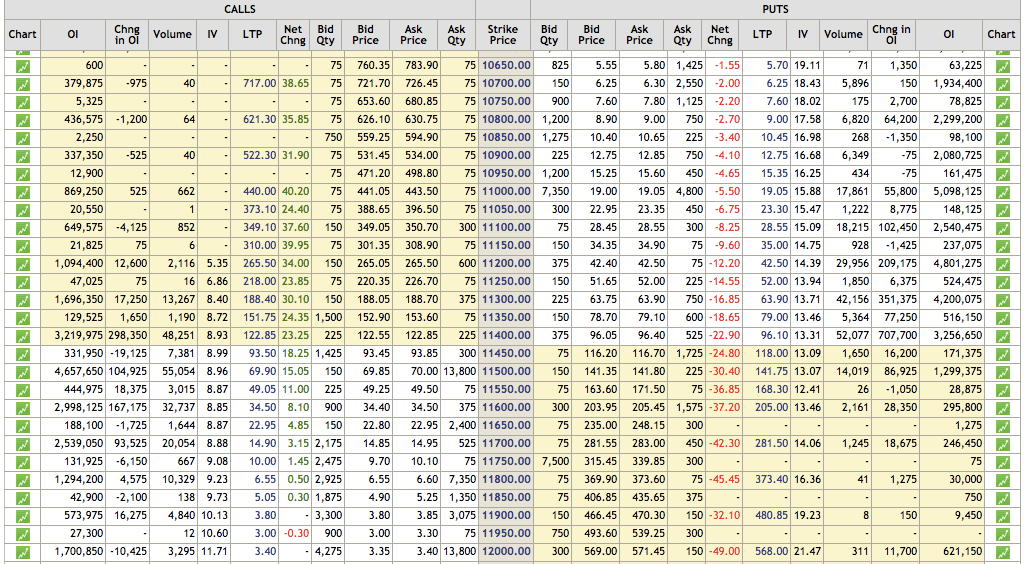The width and height of the screenshot is (1024, 564).
Task: Open calls chart icon for 11300.00 strike
Action: point(23,300)
